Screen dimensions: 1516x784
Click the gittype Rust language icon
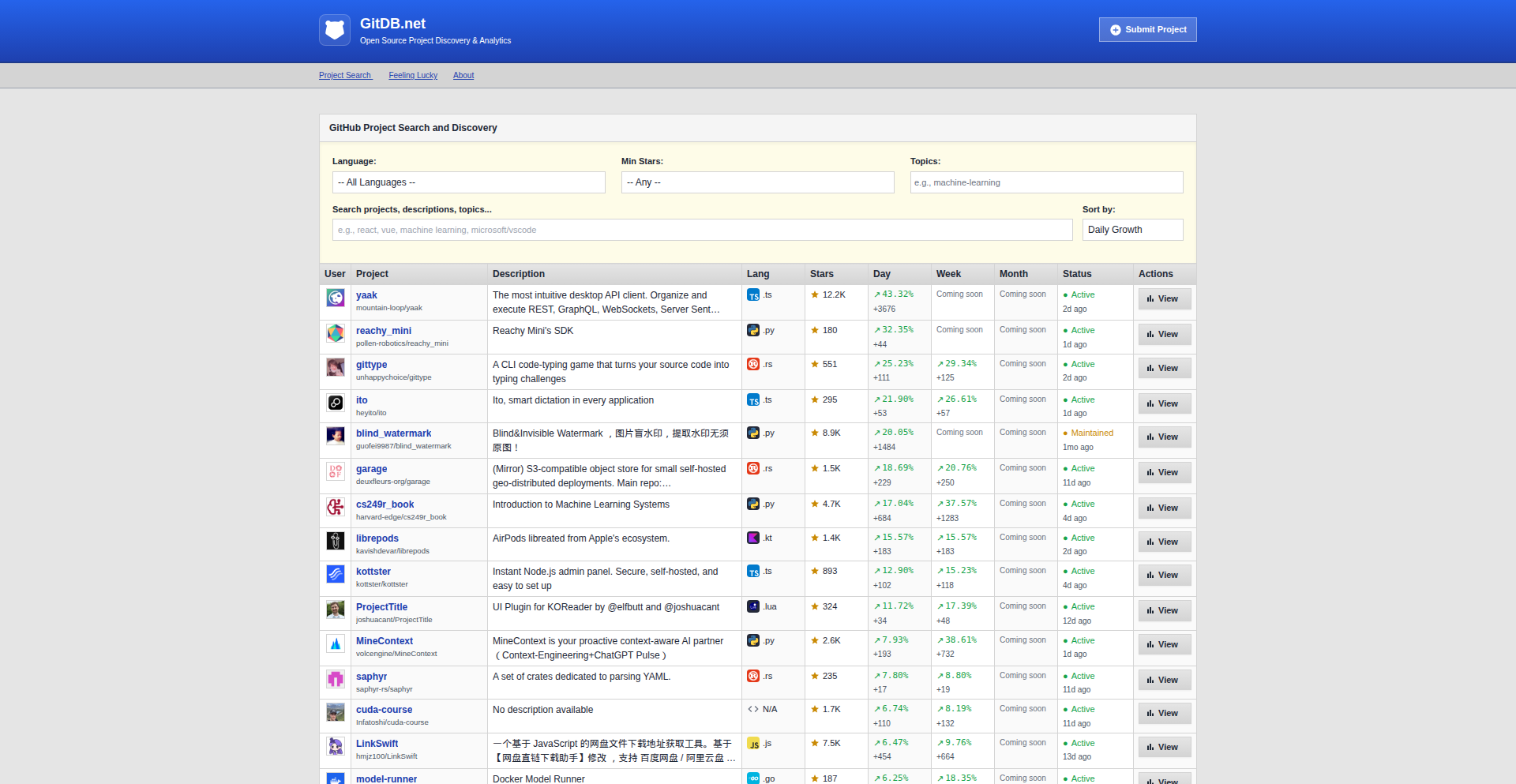[x=753, y=364]
